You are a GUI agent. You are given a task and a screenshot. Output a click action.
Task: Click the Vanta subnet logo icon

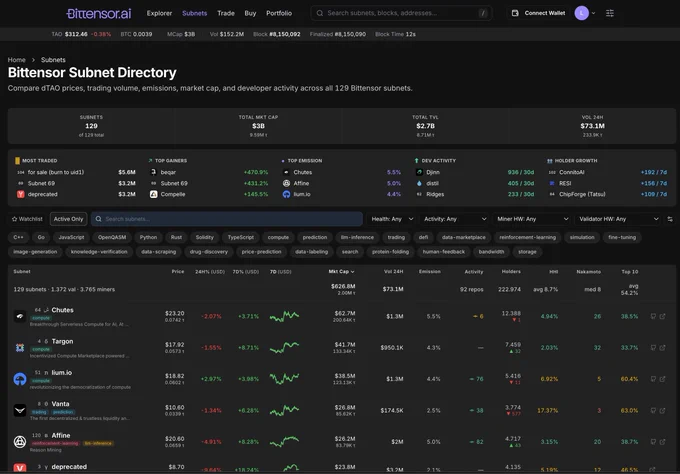(20, 410)
